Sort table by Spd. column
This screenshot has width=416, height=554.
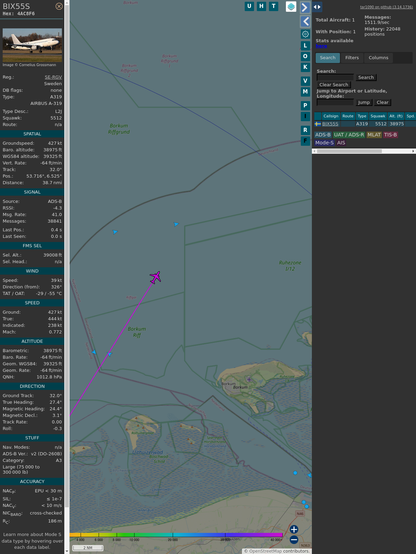(410, 116)
